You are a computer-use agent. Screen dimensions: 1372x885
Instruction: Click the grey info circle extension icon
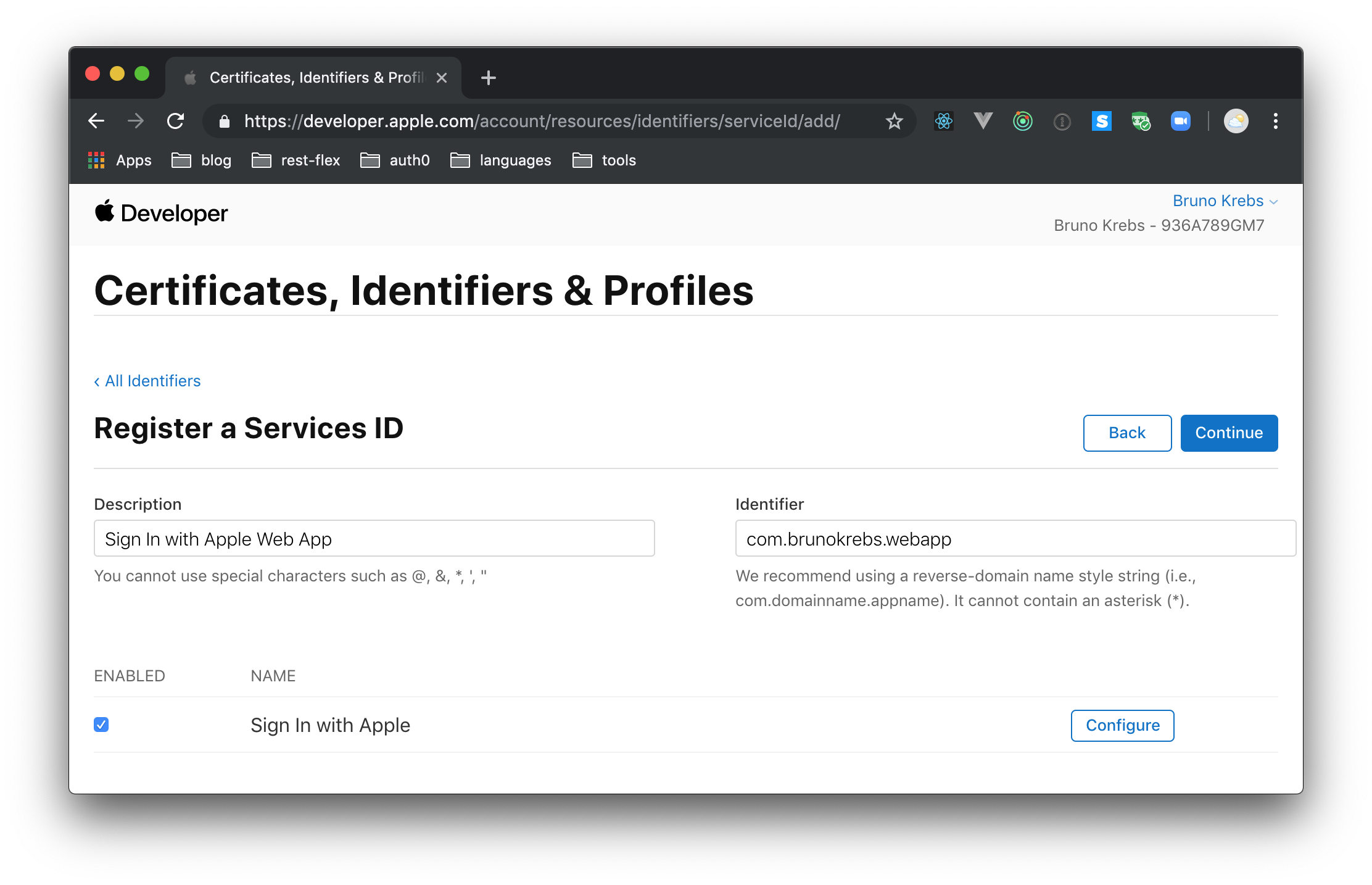point(1062,122)
